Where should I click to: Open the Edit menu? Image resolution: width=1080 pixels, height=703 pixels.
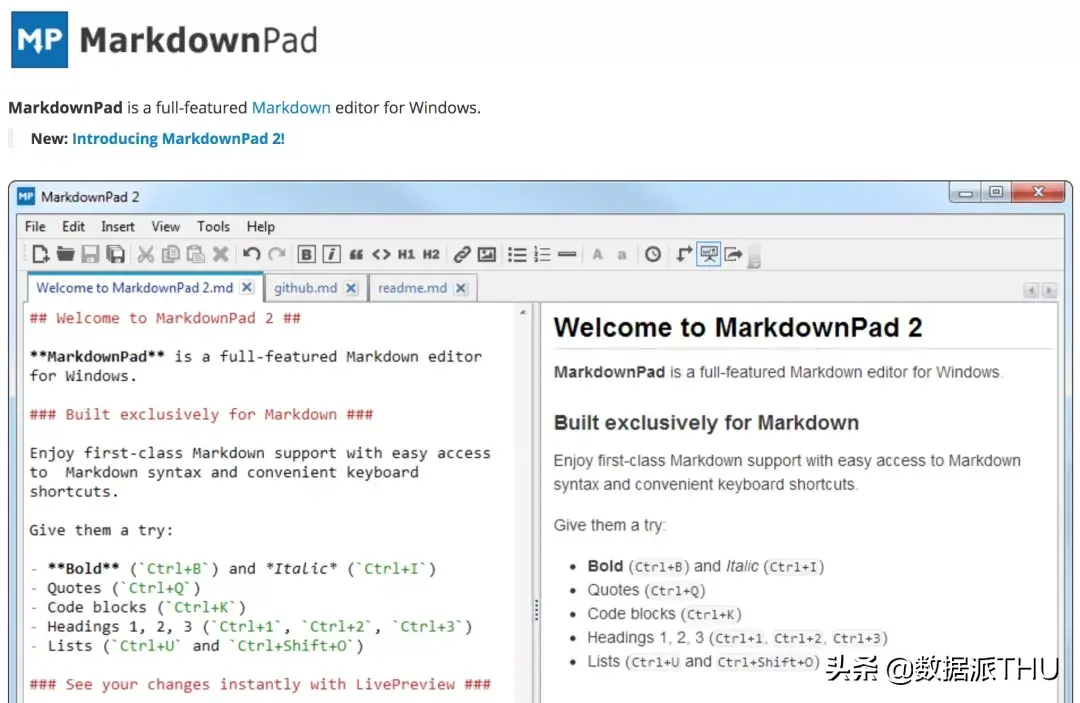click(x=73, y=227)
